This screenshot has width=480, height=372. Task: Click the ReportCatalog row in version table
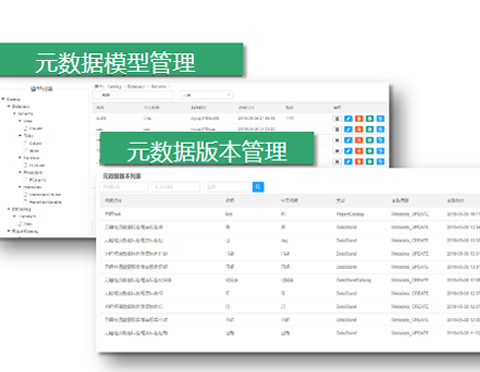[289, 214]
